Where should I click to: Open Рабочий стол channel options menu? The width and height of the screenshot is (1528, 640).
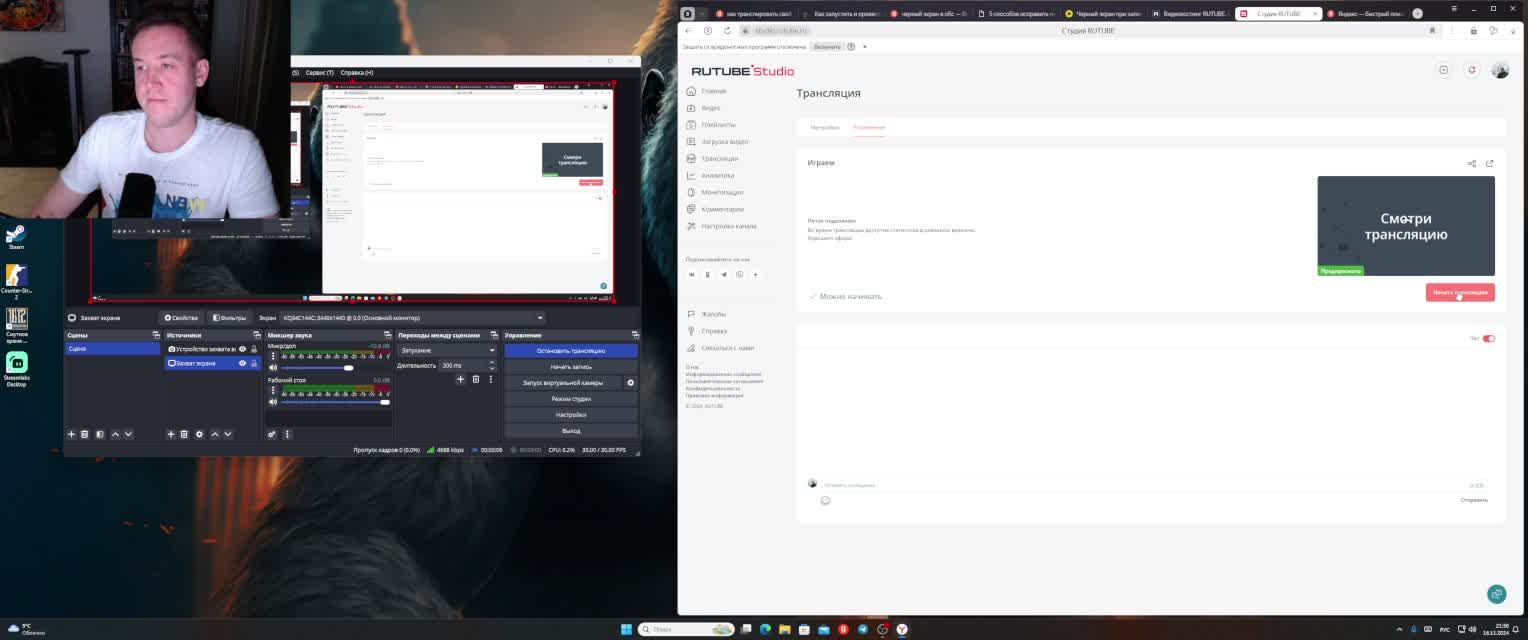point(273,390)
